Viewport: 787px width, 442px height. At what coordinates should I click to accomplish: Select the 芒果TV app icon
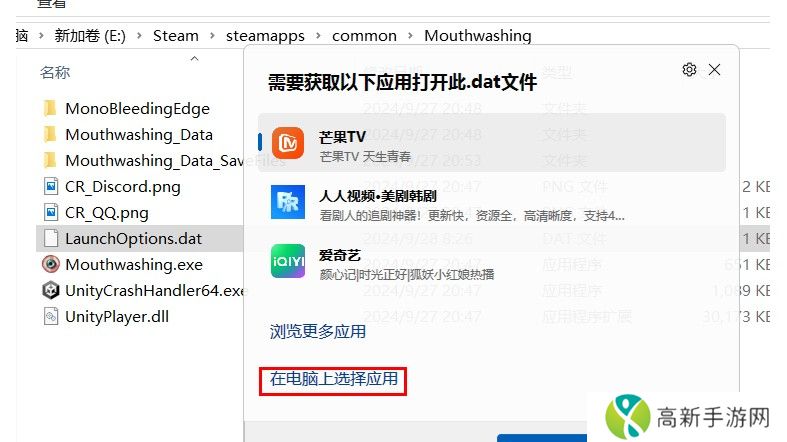click(x=288, y=143)
